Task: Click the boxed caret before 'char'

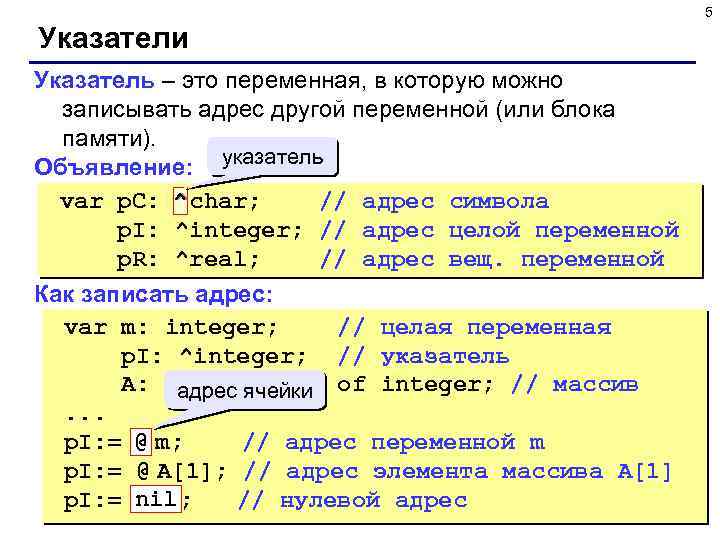Action: 180,201
